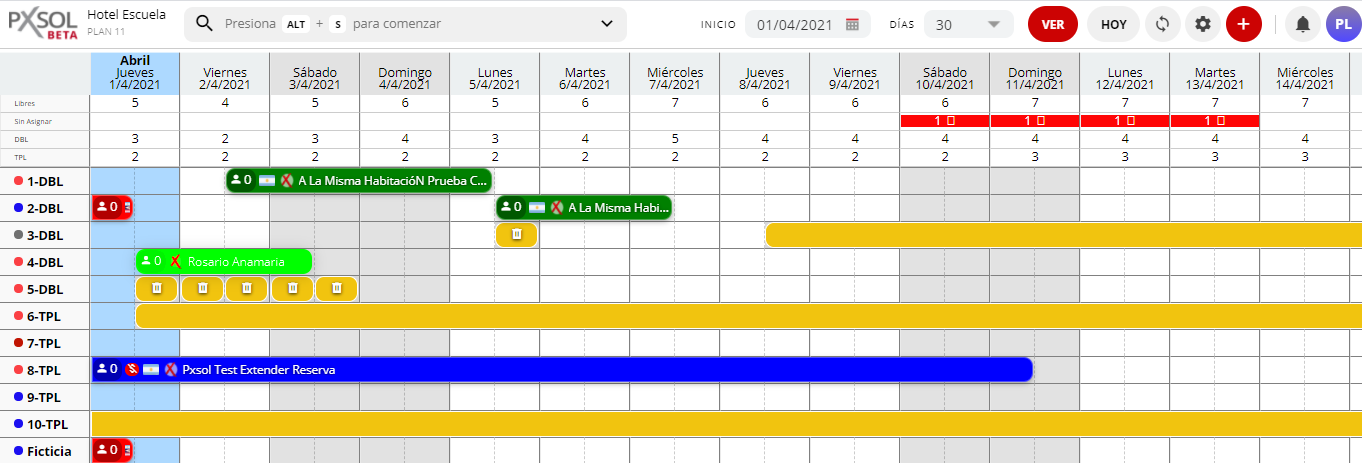Open calendar picker icon in Inicio field
This screenshot has height=463, width=1362.
click(x=852, y=25)
